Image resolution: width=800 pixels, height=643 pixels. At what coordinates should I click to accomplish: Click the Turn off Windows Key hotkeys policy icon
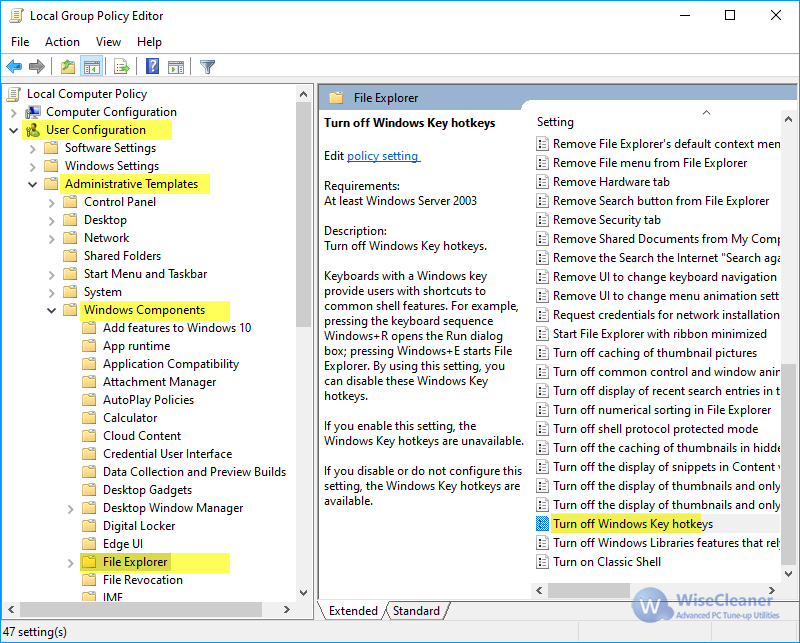coord(542,524)
